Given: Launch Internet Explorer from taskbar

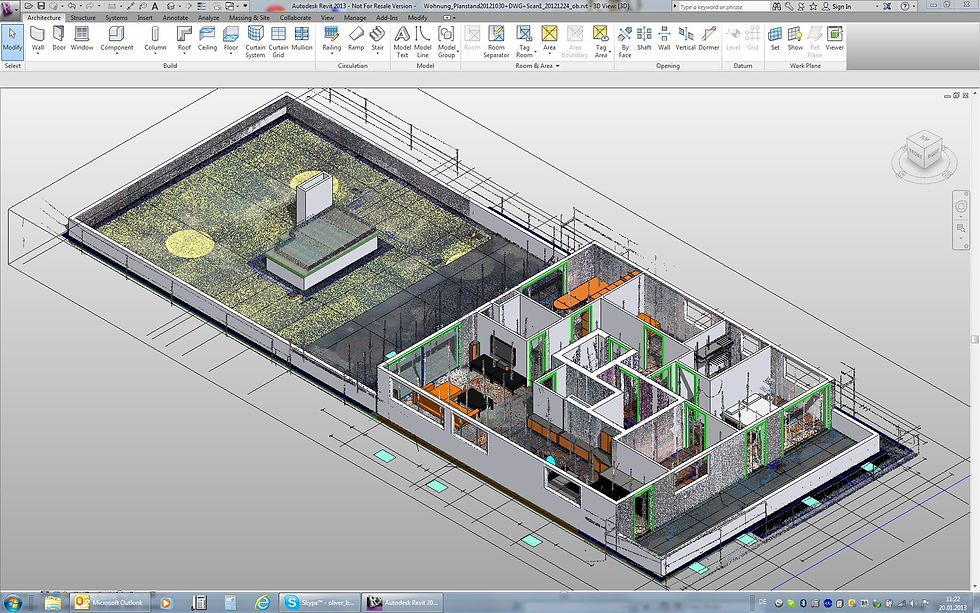Looking at the screenshot, I should pyautogui.click(x=262, y=602).
